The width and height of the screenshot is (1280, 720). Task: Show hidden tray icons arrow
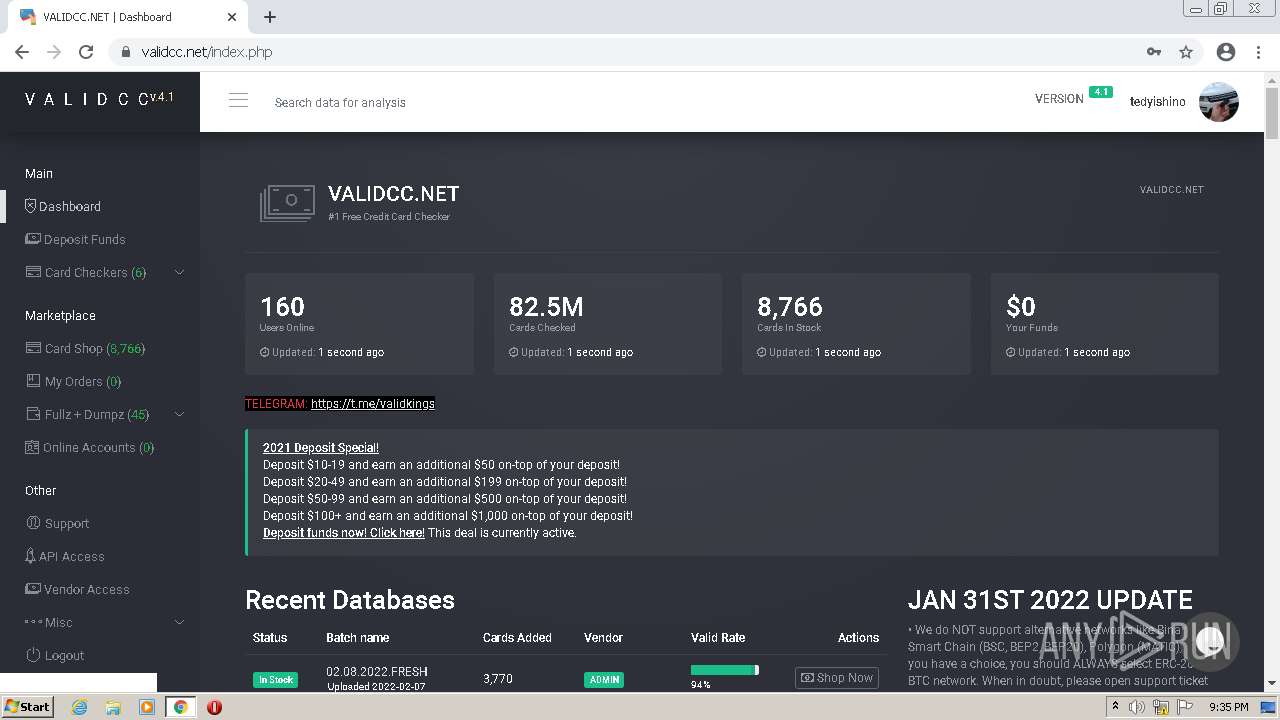point(1116,707)
